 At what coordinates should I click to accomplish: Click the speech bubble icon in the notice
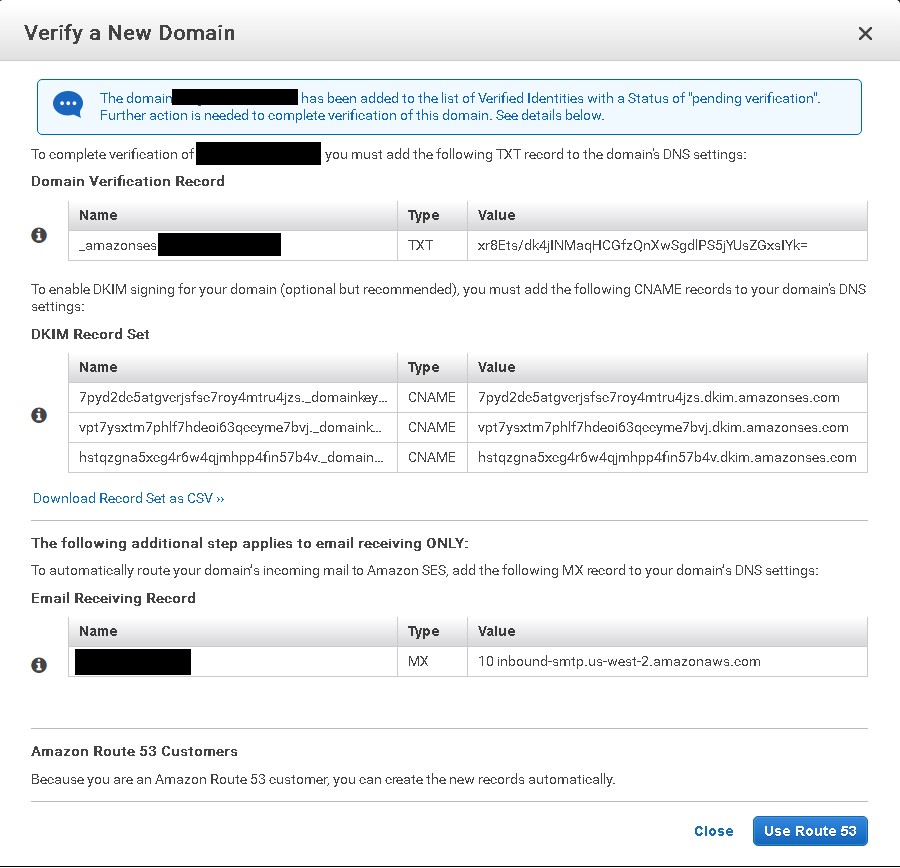pyautogui.click(x=68, y=105)
